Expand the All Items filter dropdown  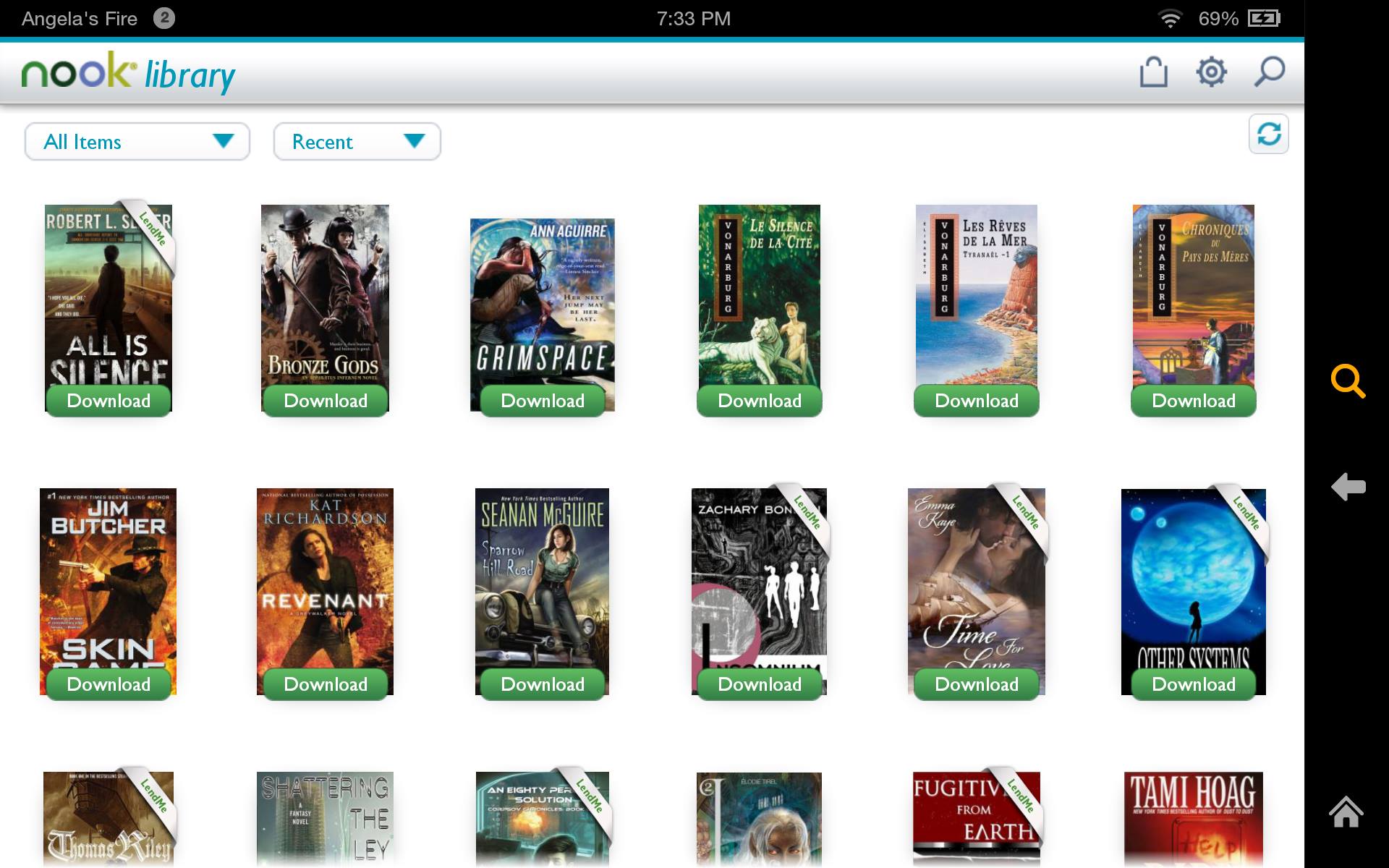(x=137, y=142)
